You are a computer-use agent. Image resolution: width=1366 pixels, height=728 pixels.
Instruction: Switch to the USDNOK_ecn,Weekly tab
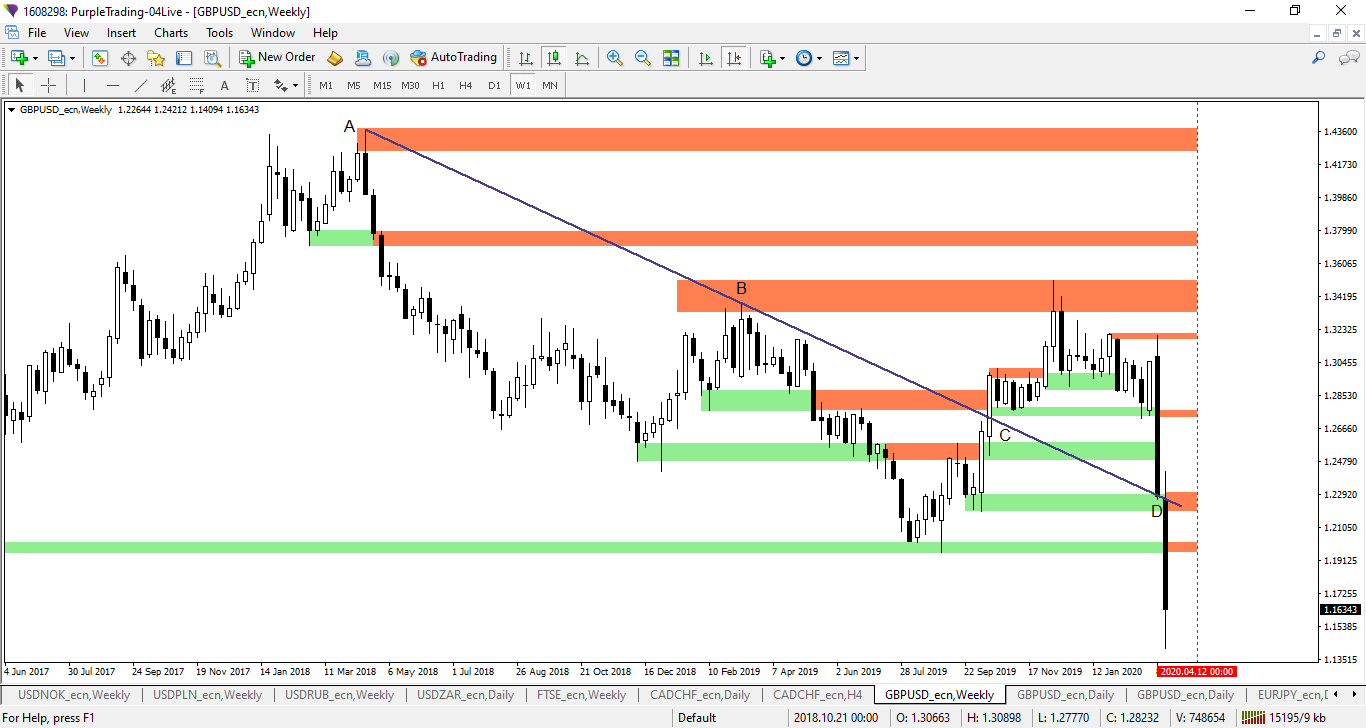(73, 695)
